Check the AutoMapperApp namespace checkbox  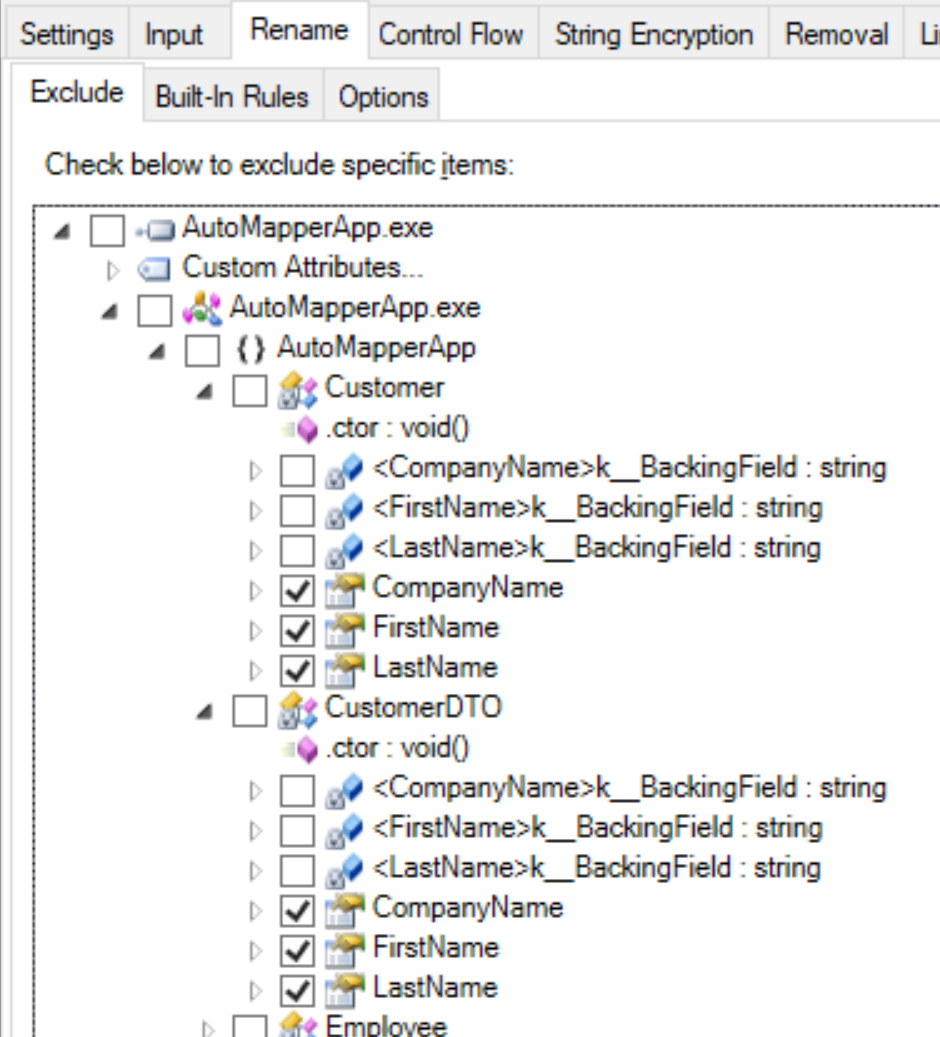click(202, 350)
